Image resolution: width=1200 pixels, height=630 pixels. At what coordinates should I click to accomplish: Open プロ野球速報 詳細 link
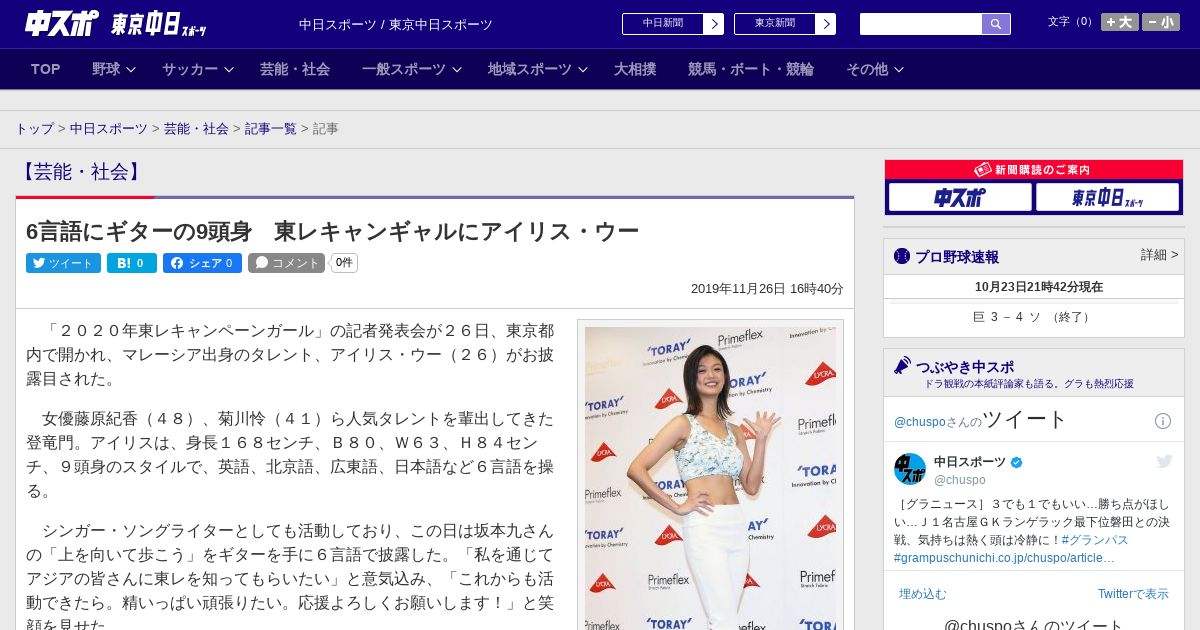1159,255
